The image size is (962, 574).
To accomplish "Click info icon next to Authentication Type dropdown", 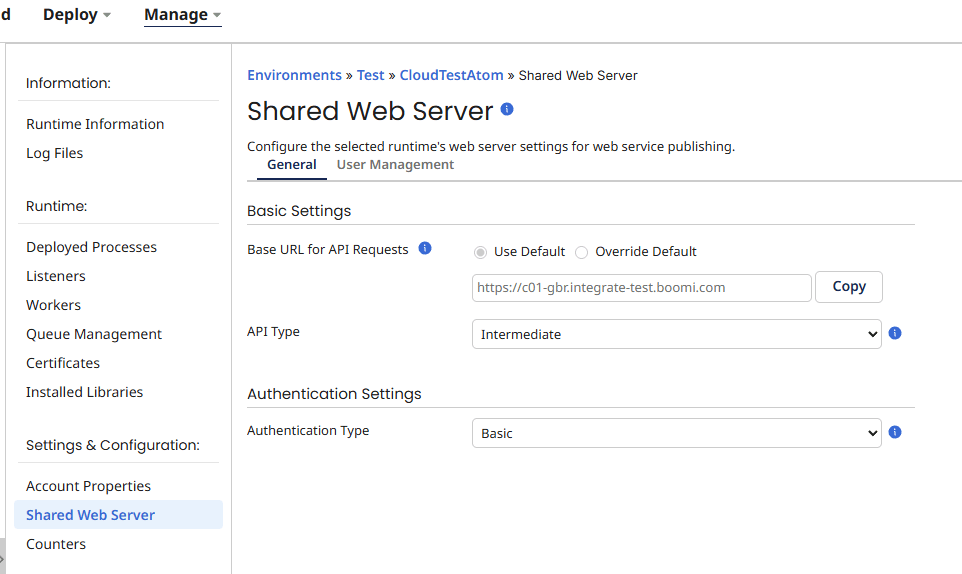I will [895, 432].
